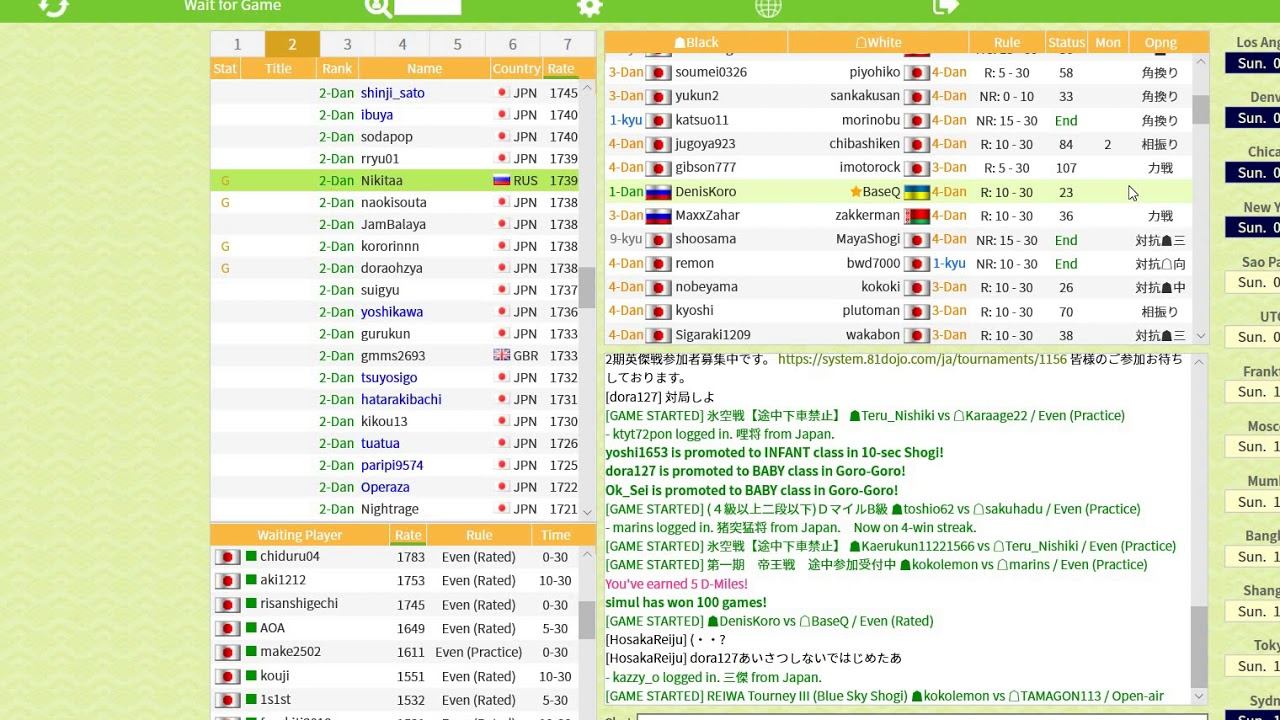Click the Japan flag next to shinji_sato
The width and height of the screenshot is (1280, 720).
pos(502,93)
